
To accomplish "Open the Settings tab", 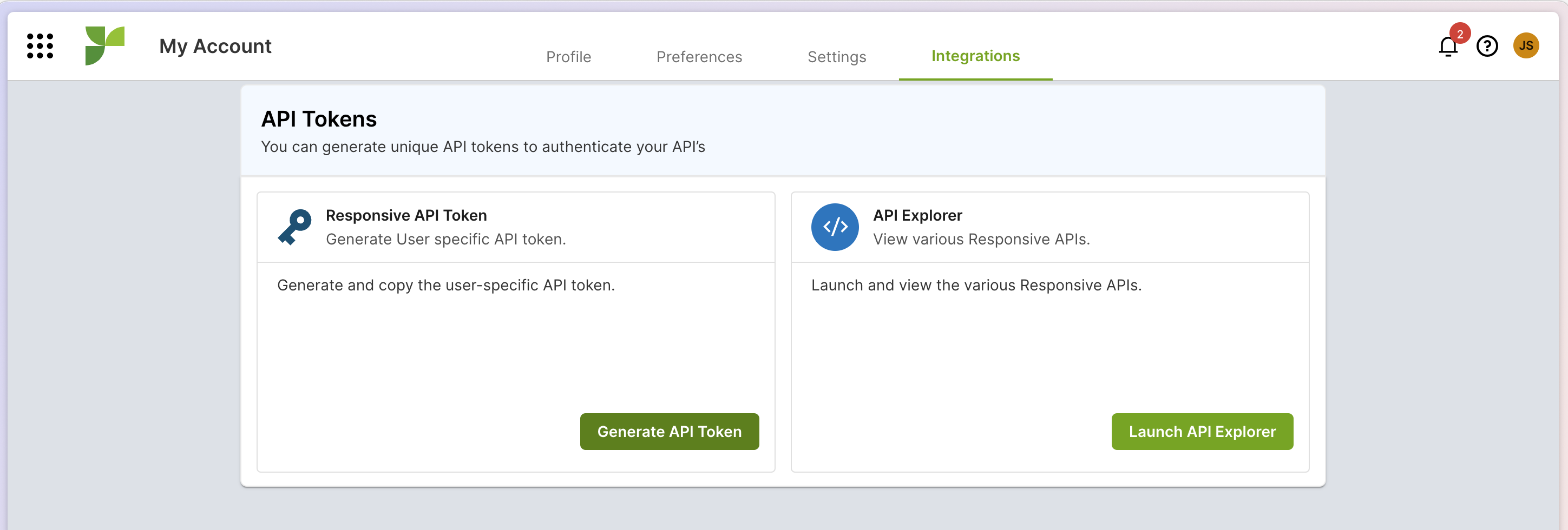I will coord(836,57).
